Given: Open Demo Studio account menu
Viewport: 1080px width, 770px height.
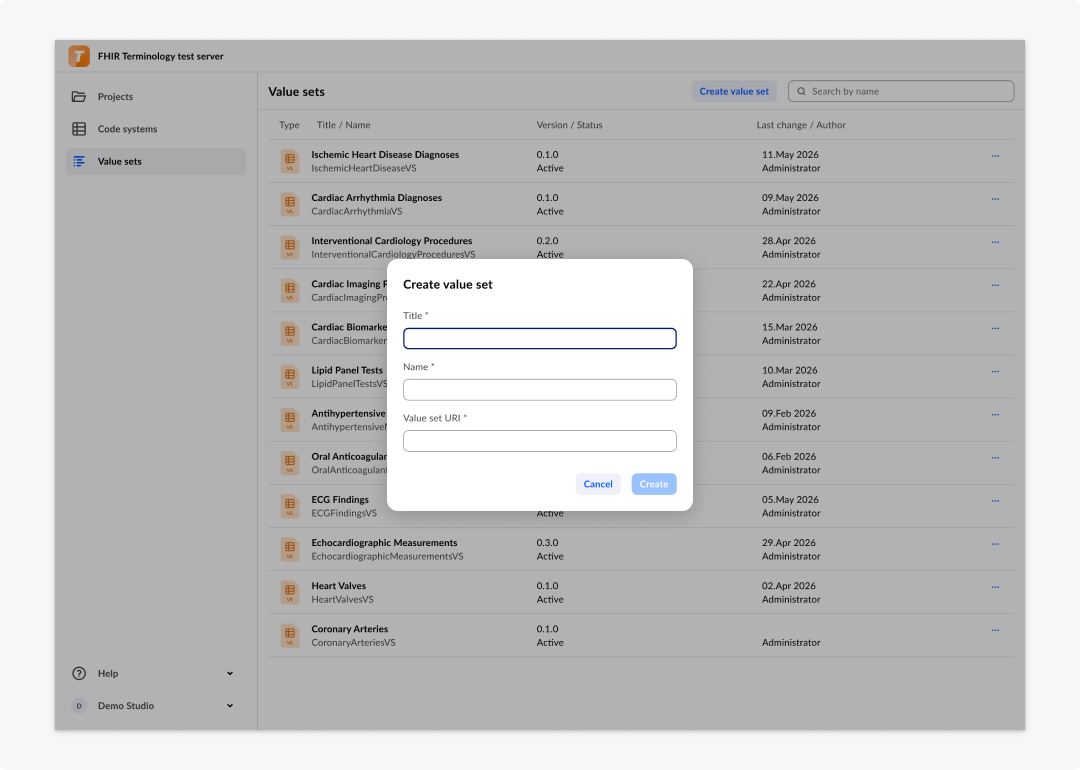Looking at the screenshot, I should [156, 706].
